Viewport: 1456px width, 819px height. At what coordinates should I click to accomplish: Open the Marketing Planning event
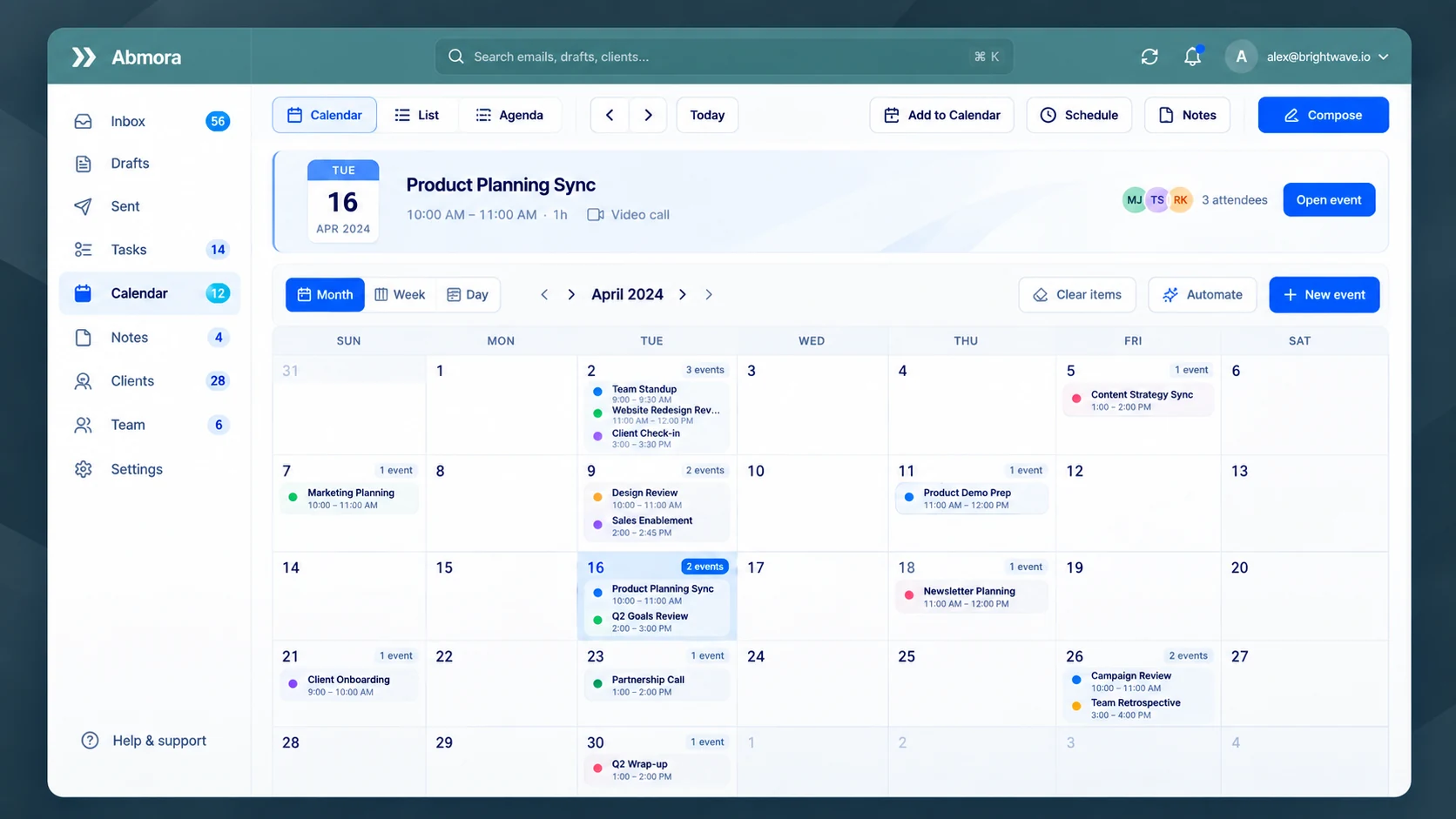[348, 499]
